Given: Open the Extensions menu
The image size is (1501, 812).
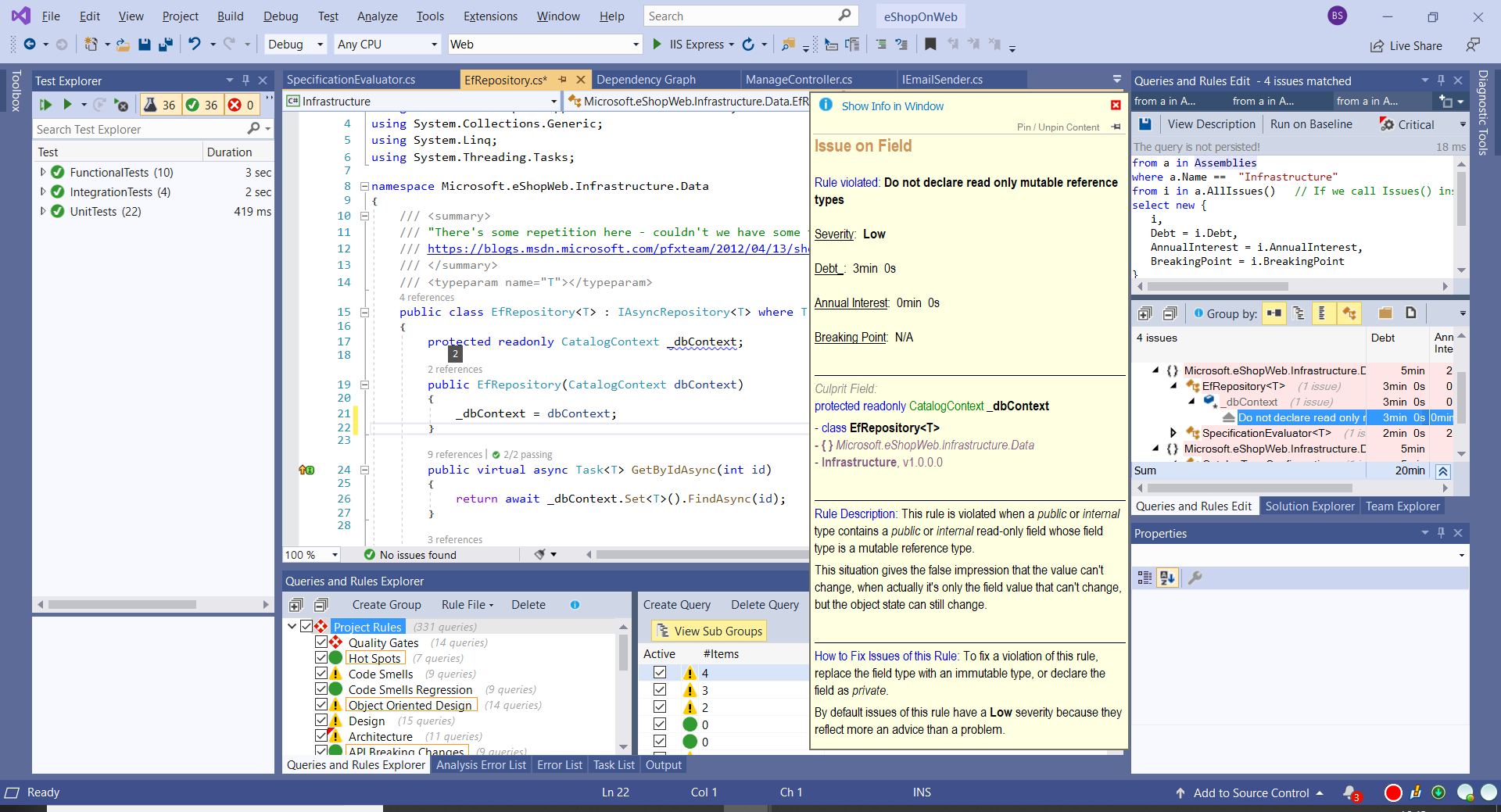Looking at the screenshot, I should click(x=490, y=16).
